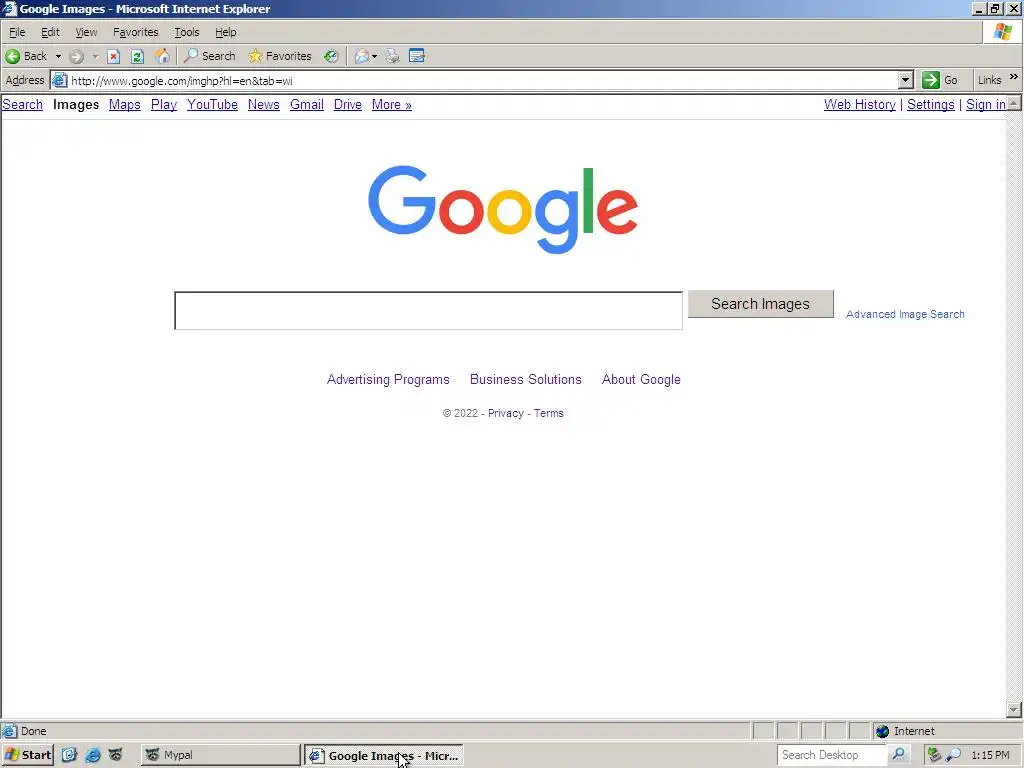Open the File menu
Screen dimensions: 1024x768
17,32
